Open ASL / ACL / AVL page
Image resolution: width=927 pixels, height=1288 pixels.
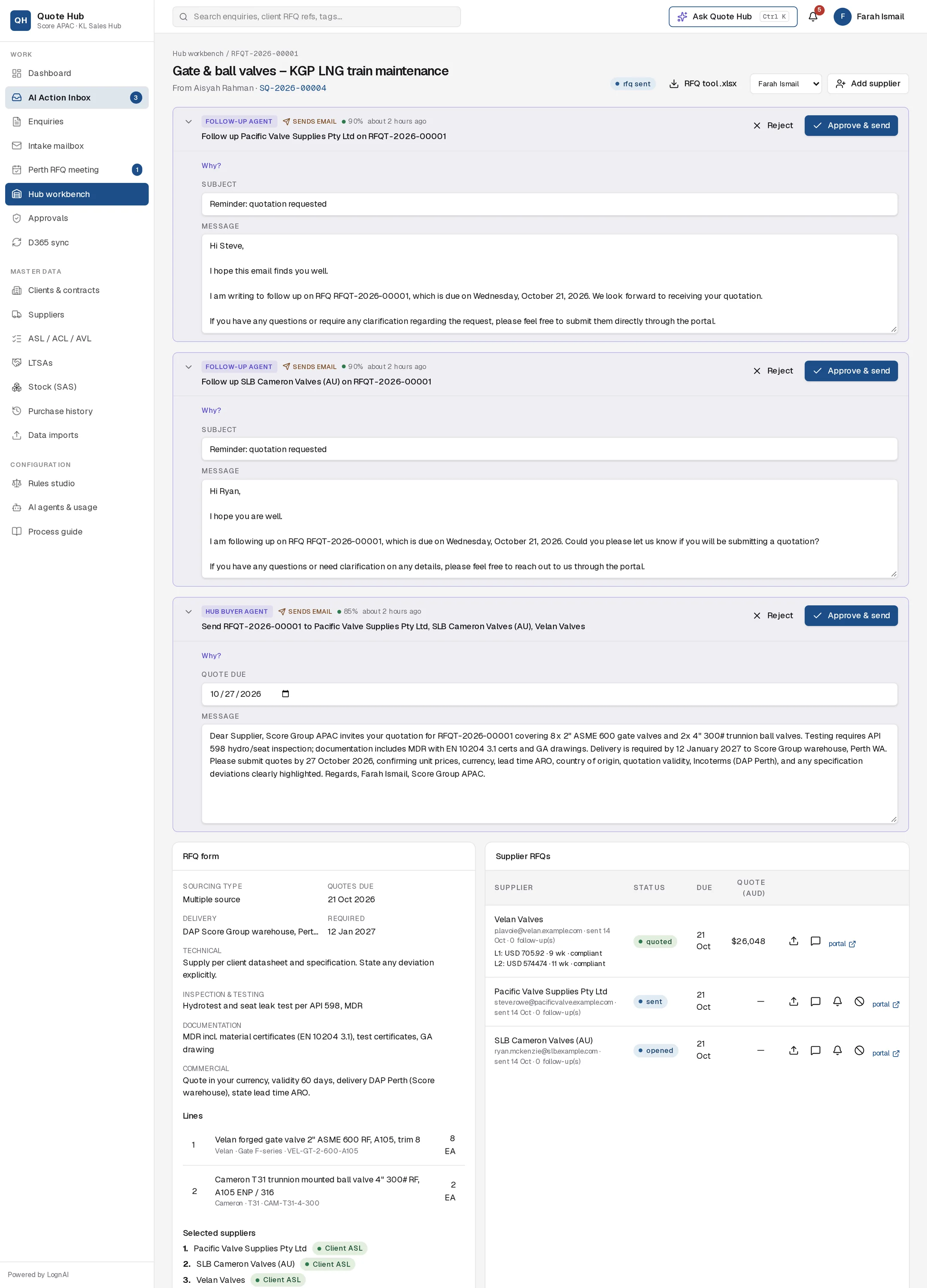(x=77, y=338)
